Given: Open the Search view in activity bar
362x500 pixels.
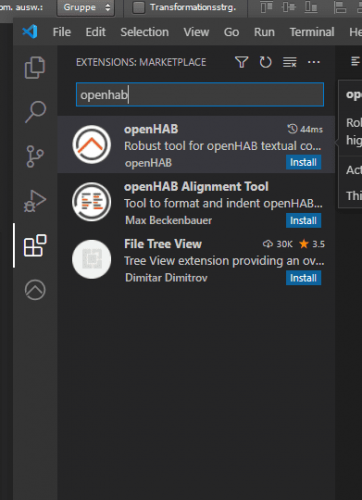Looking at the screenshot, I should pos(35,112).
